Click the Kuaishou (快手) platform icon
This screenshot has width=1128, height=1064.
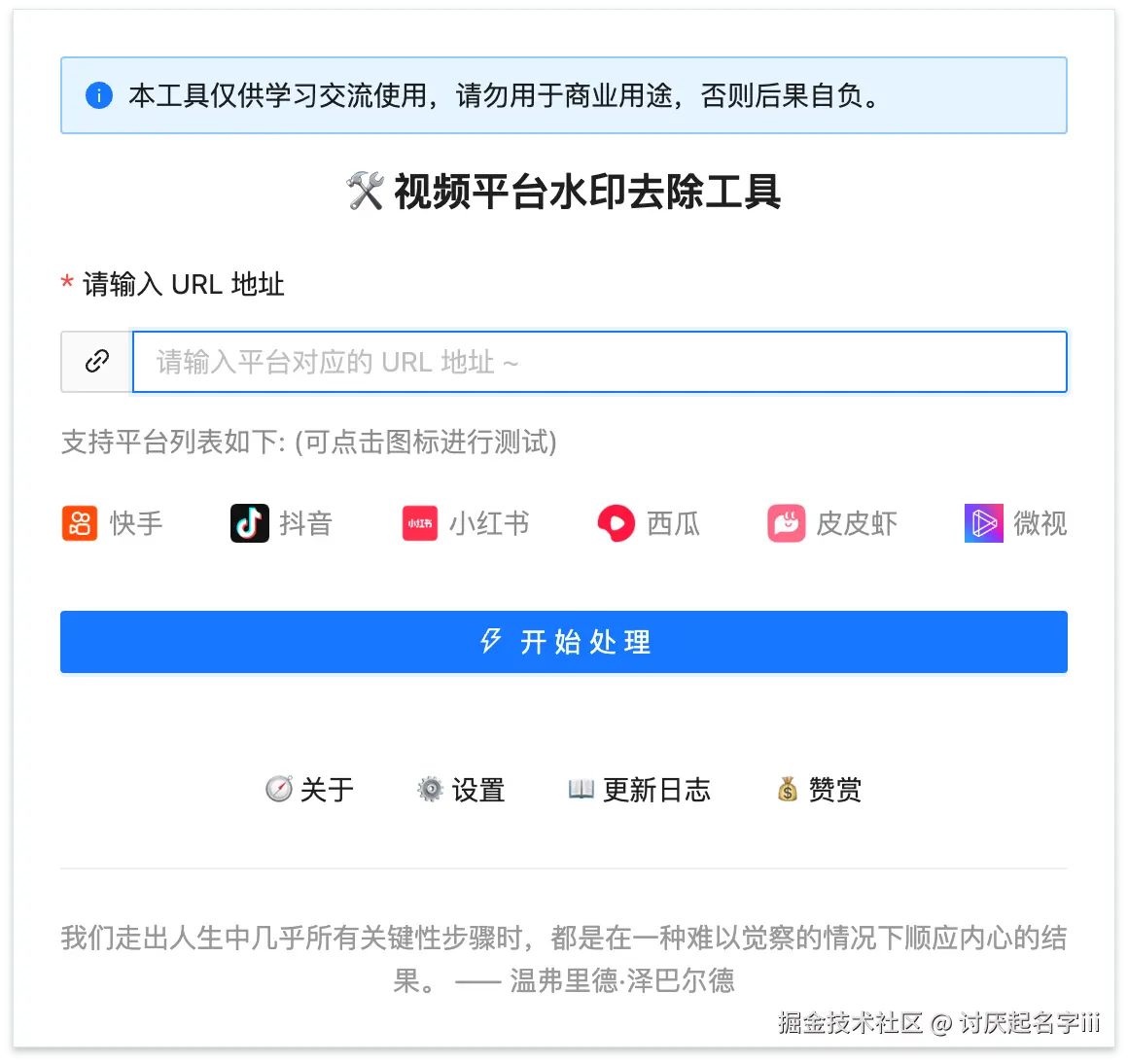[x=80, y=523]
